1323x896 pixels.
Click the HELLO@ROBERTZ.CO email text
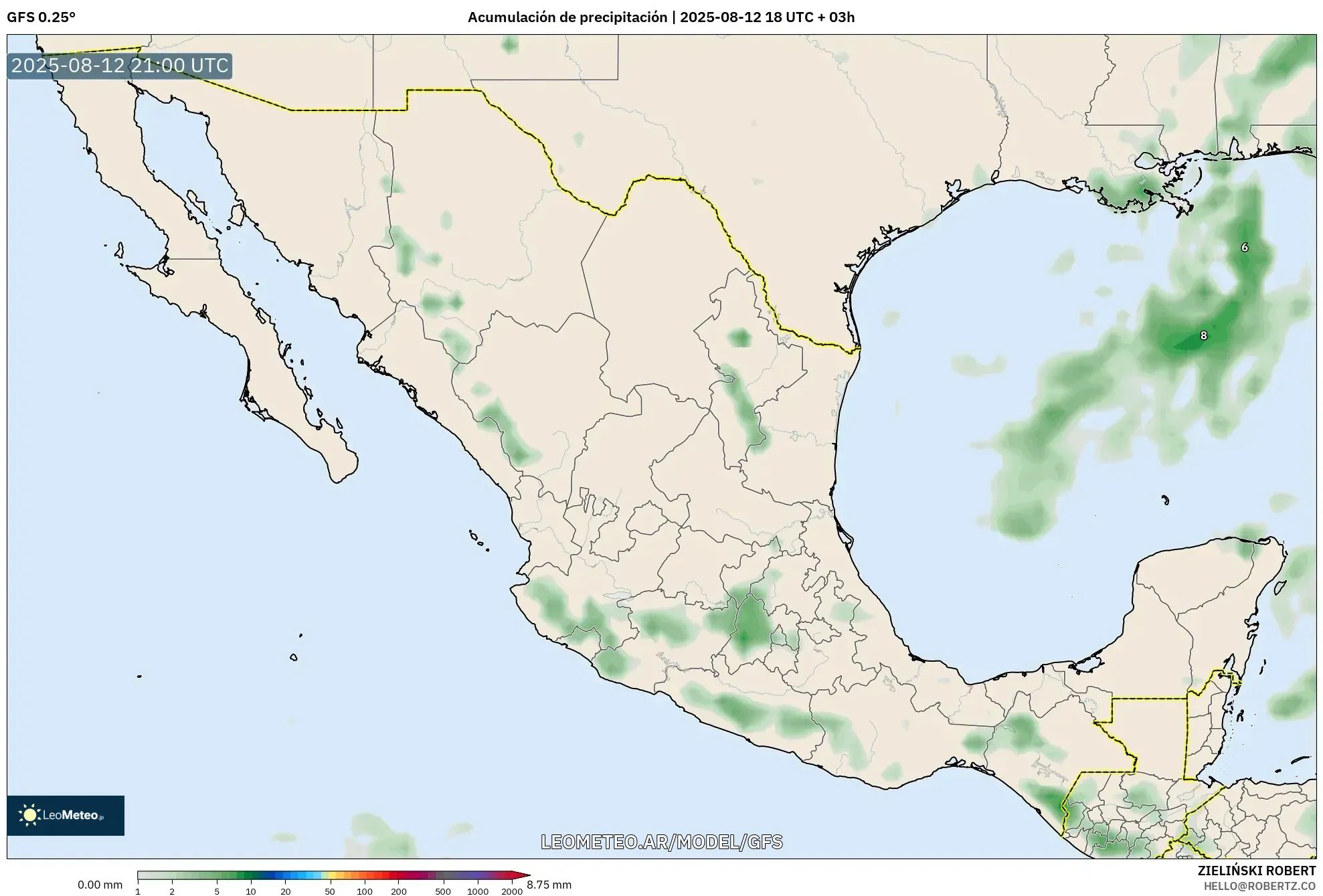pos(1260,886)
